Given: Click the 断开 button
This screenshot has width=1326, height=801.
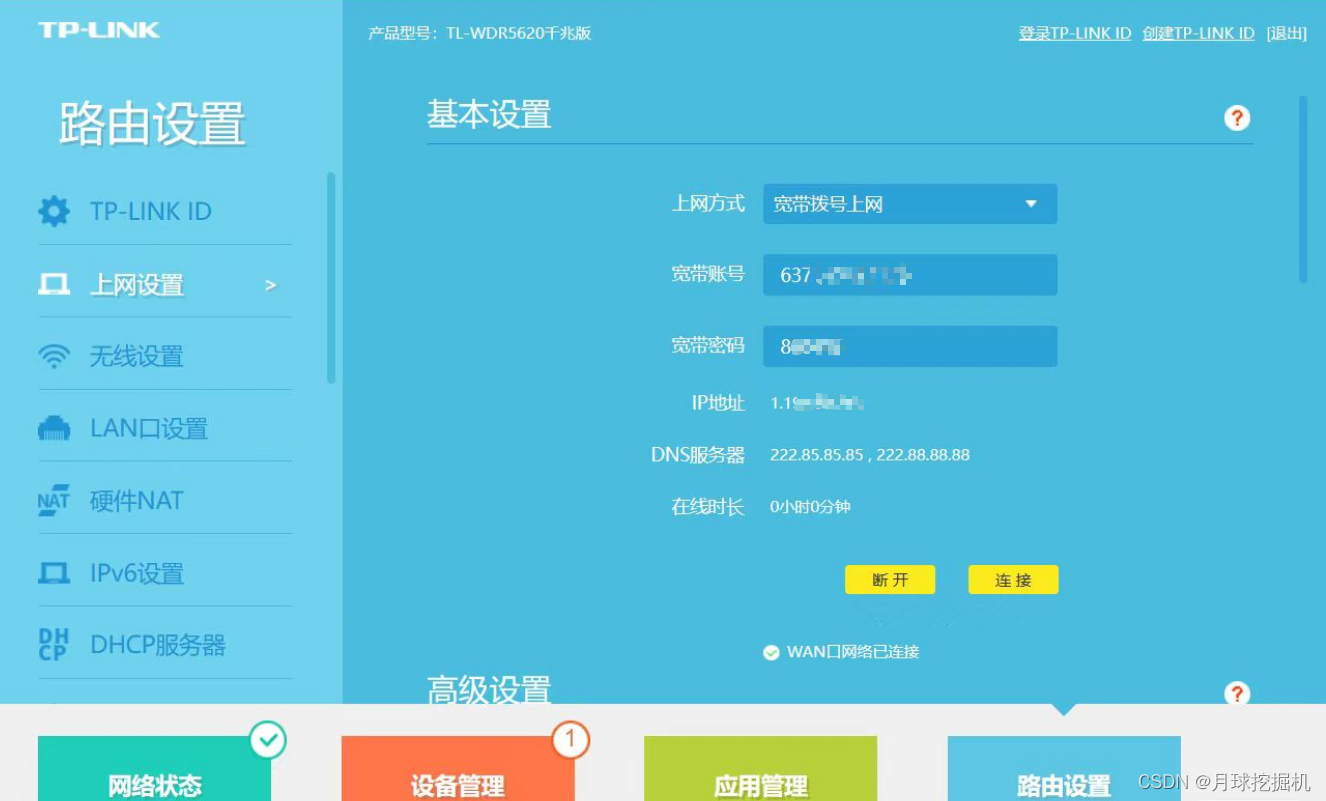Looking at the screenshot, I should (890, 580).
